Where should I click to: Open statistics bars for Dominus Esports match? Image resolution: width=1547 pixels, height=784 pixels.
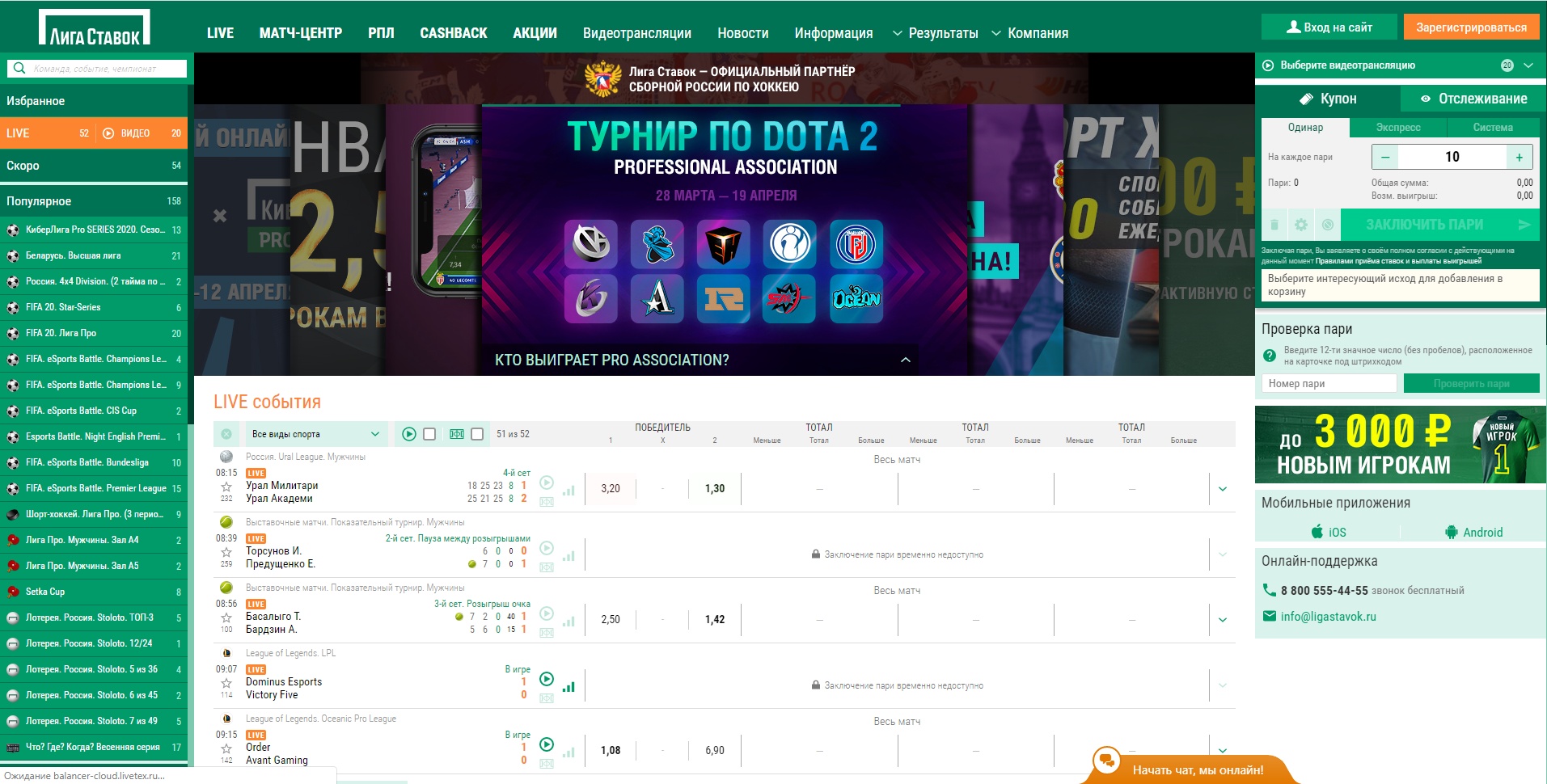(569, 686)
